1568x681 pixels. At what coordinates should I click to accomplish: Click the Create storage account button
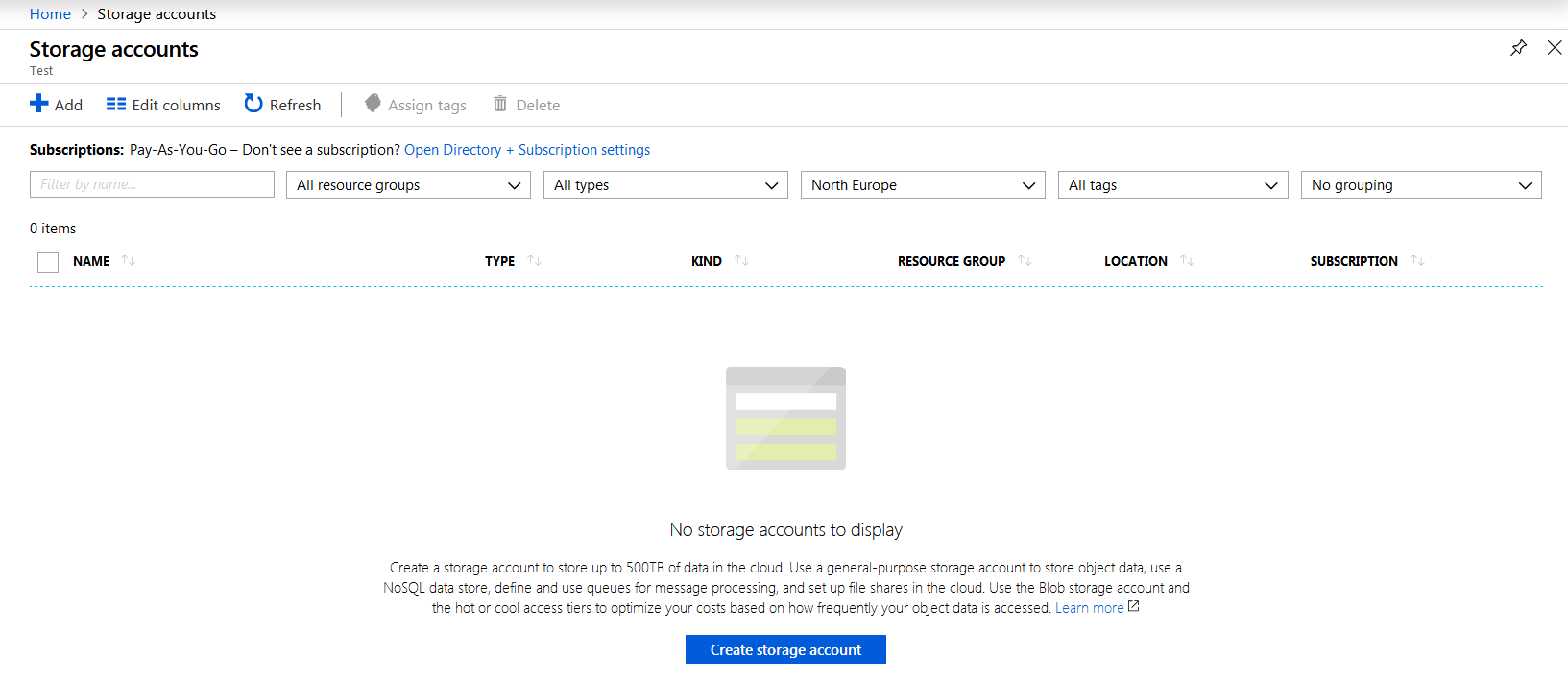click(785, 650)
